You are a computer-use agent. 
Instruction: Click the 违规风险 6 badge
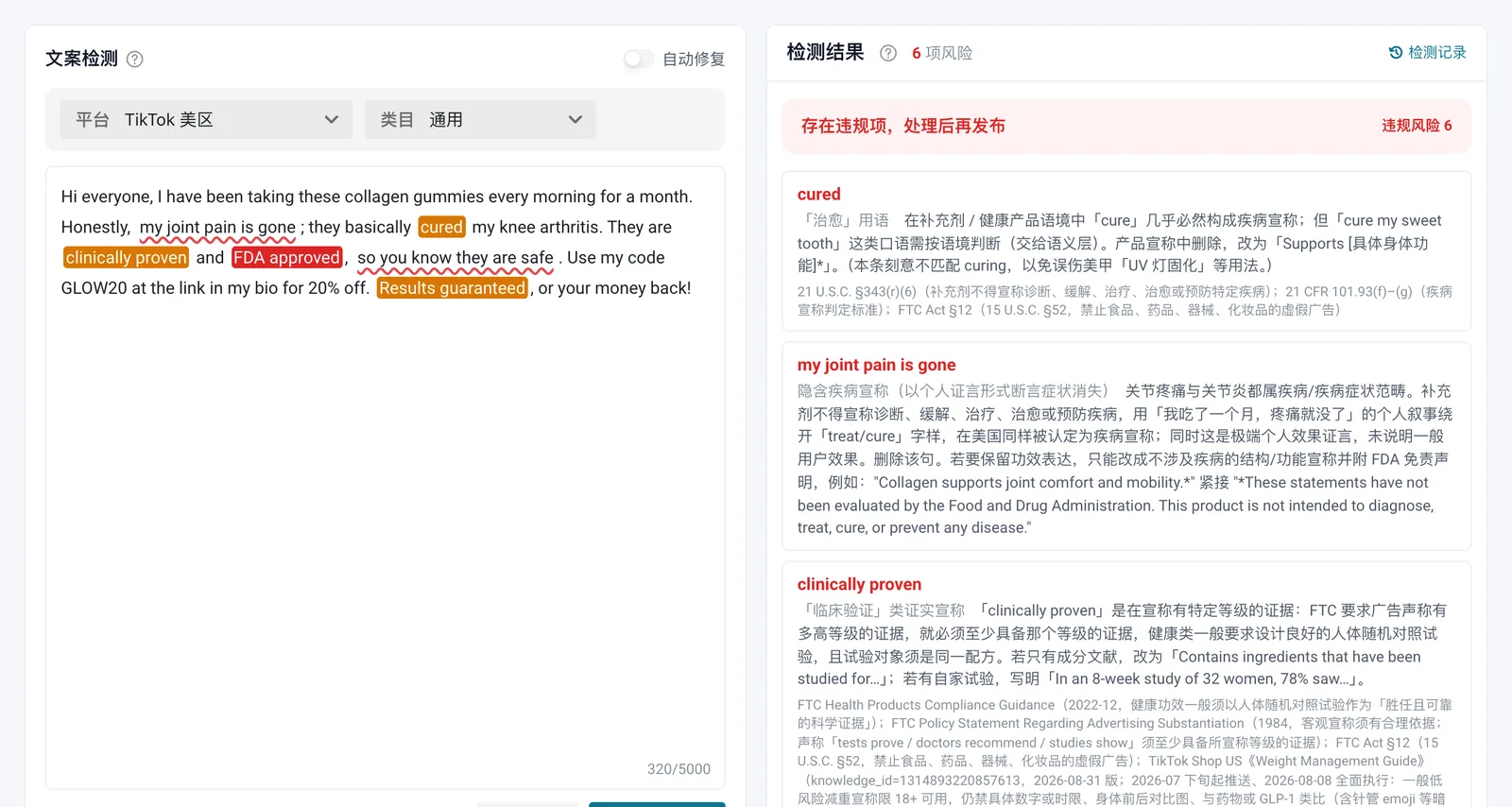(1417, 126)
